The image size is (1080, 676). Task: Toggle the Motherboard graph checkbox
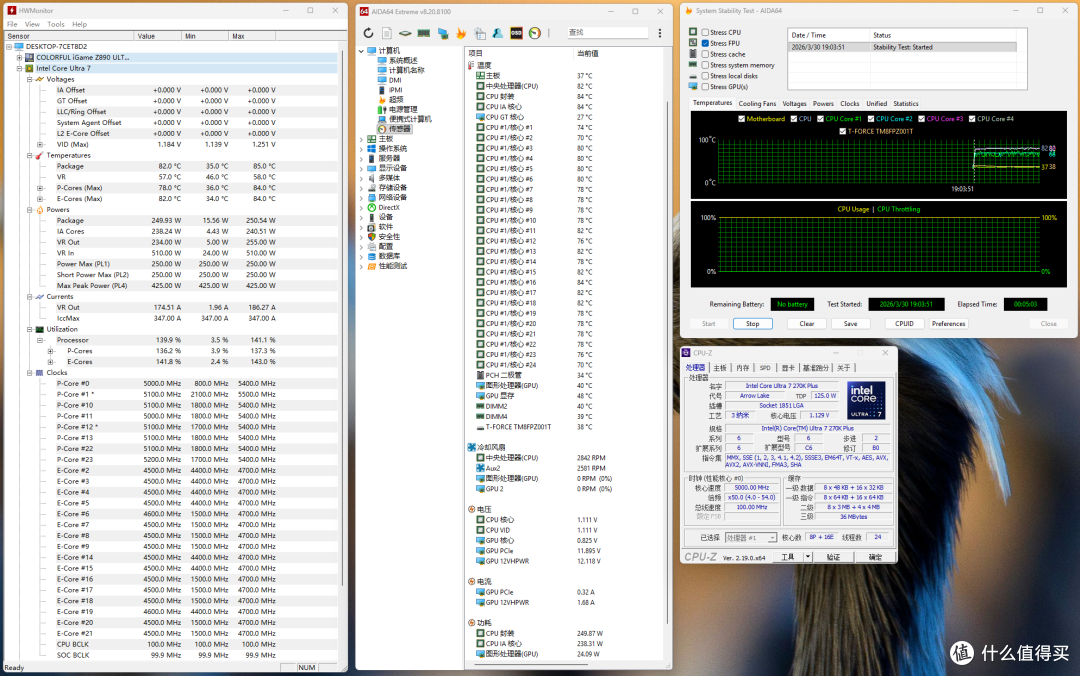741,119
